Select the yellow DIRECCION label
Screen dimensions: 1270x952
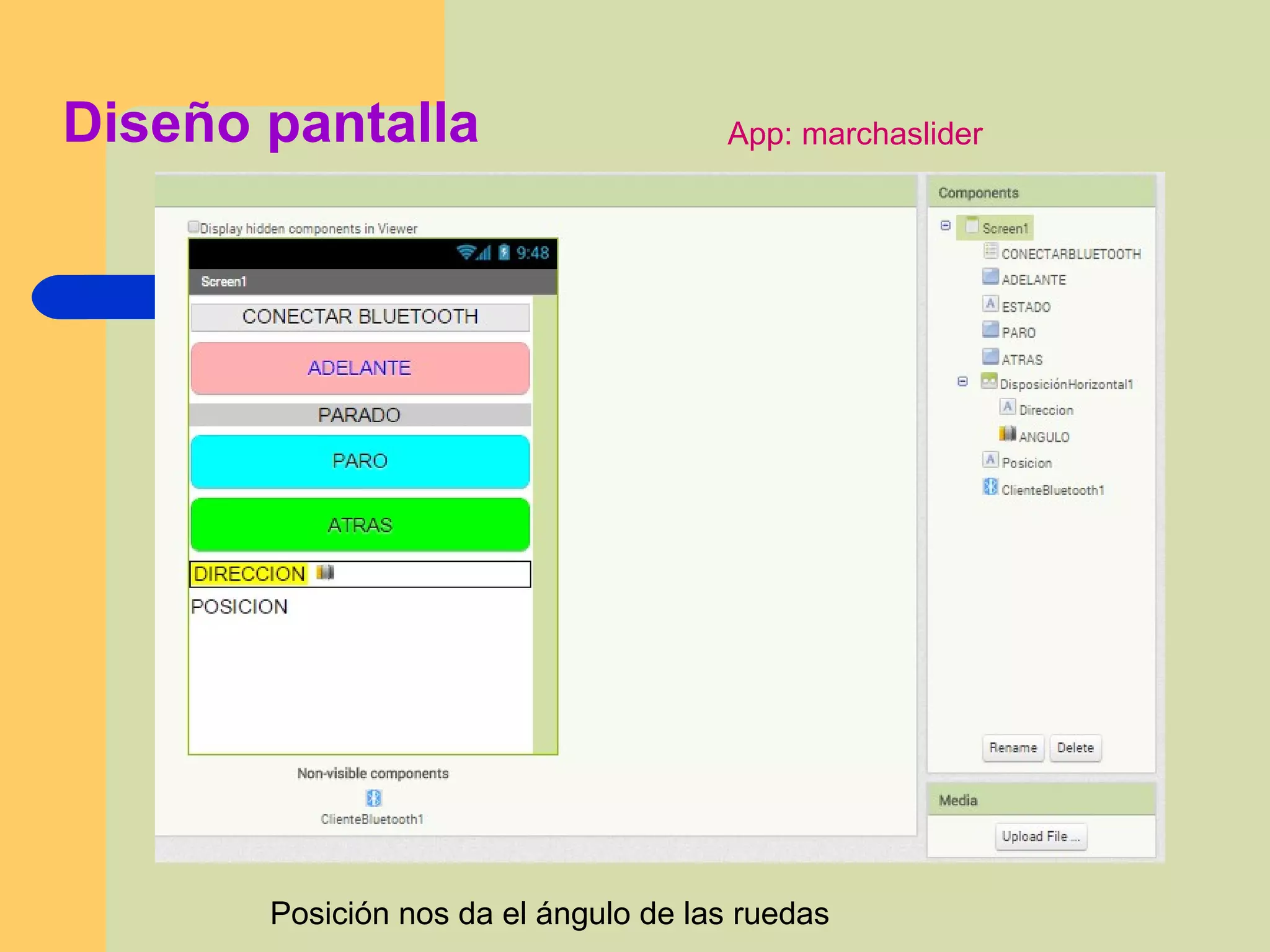click(249, 574)
